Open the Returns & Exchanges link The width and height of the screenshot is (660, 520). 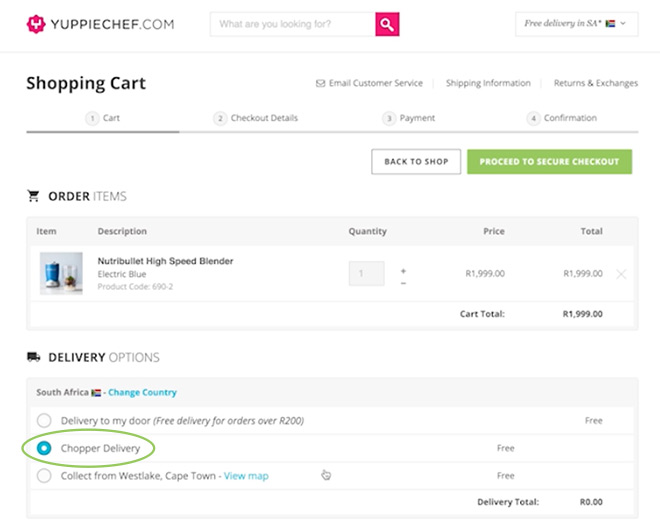tap(596, 83)
